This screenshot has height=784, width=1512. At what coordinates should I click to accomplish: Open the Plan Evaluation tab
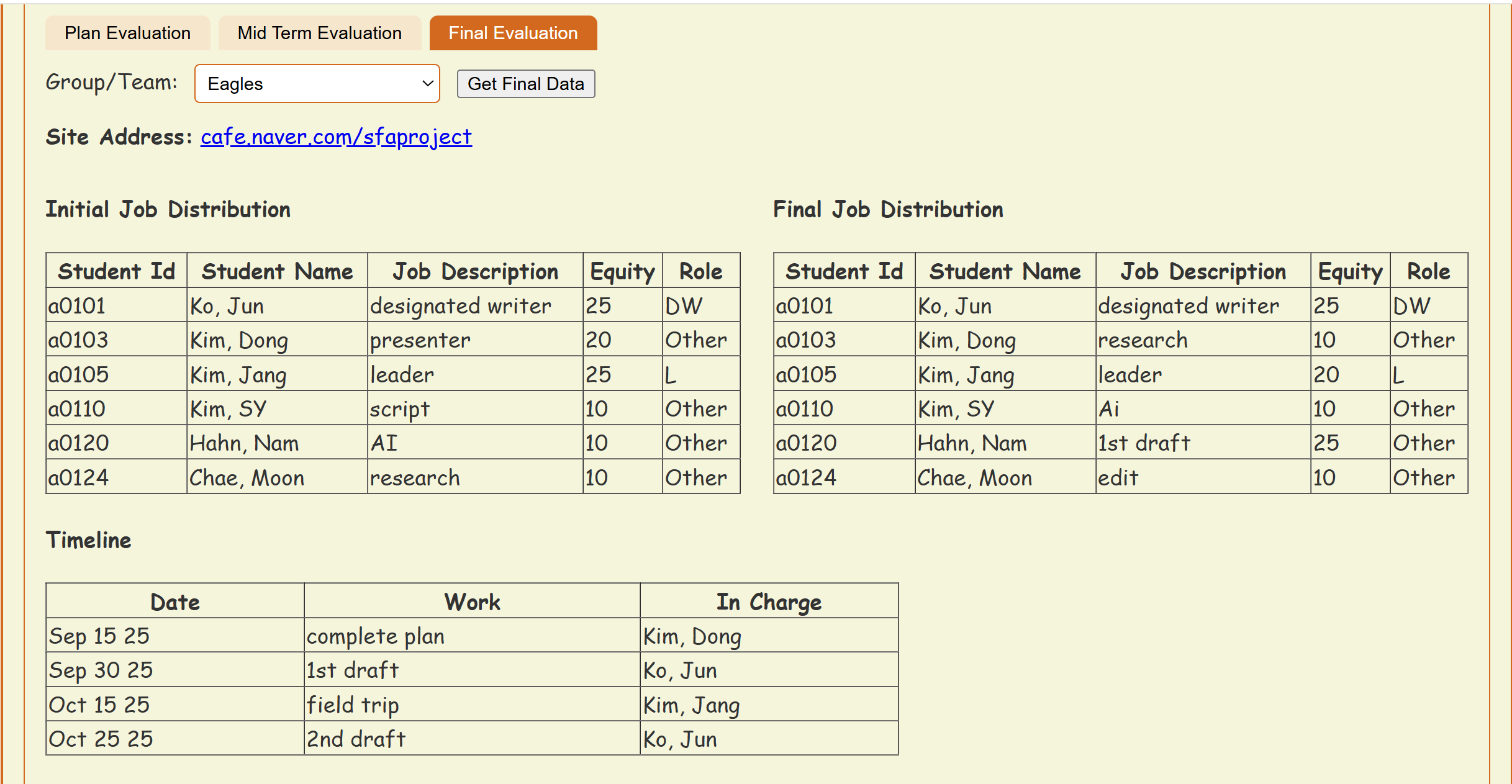click(x=127, y=33)
